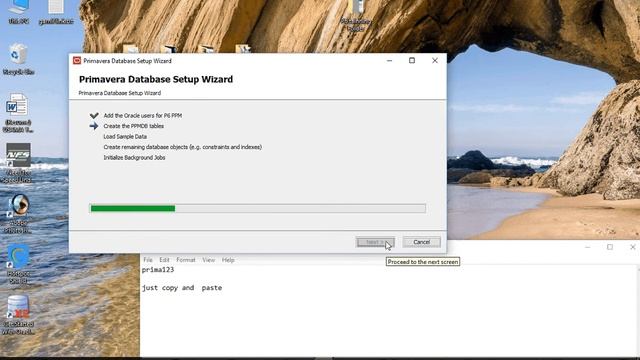Click the 'Proceed to the next screen' tooltip

(x=423, y=262)
